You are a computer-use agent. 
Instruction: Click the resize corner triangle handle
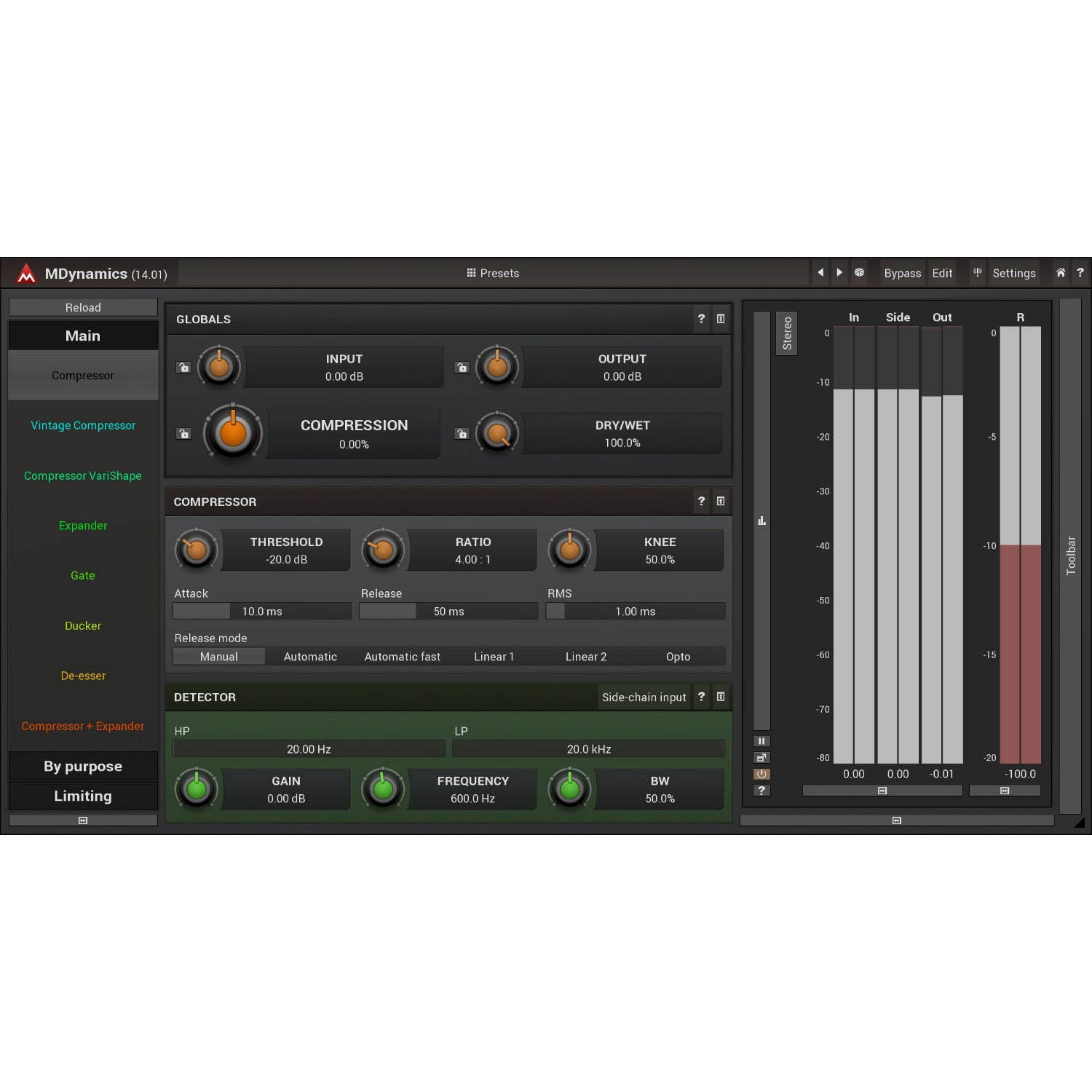(1080, 822)
